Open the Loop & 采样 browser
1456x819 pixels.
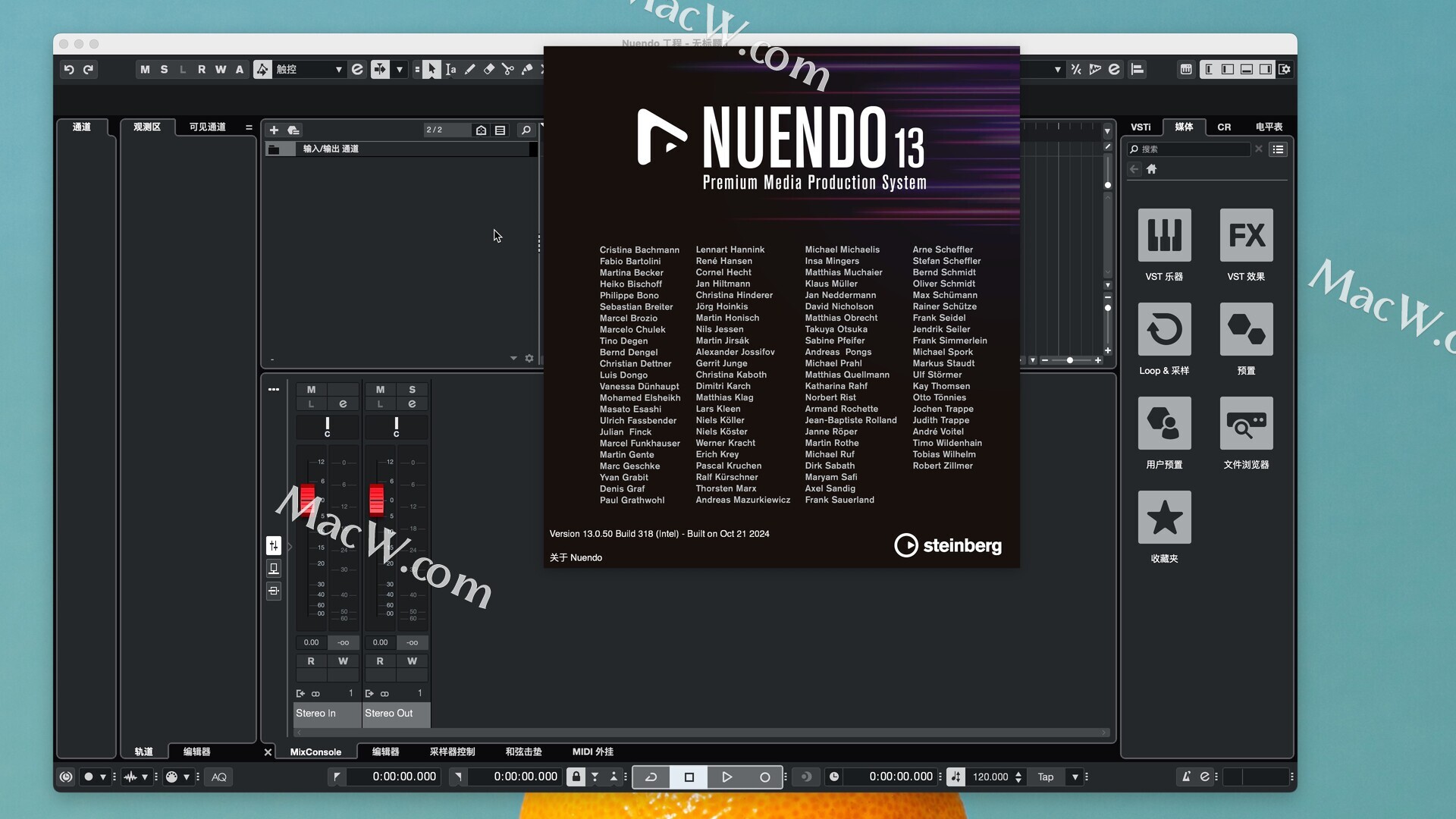[x=1164, y=329]
